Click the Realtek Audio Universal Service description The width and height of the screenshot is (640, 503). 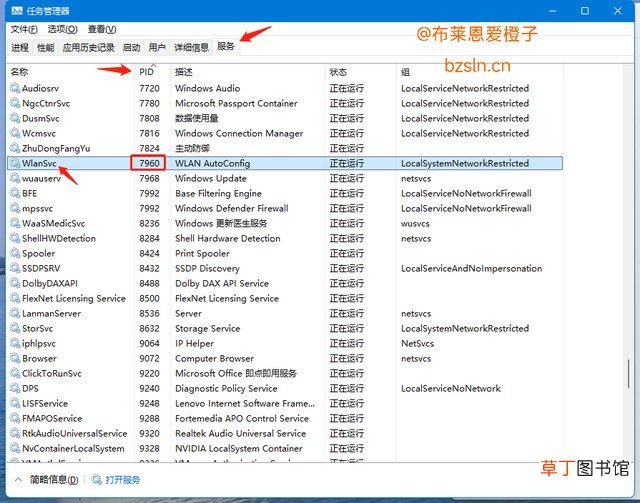pos(240,433)
